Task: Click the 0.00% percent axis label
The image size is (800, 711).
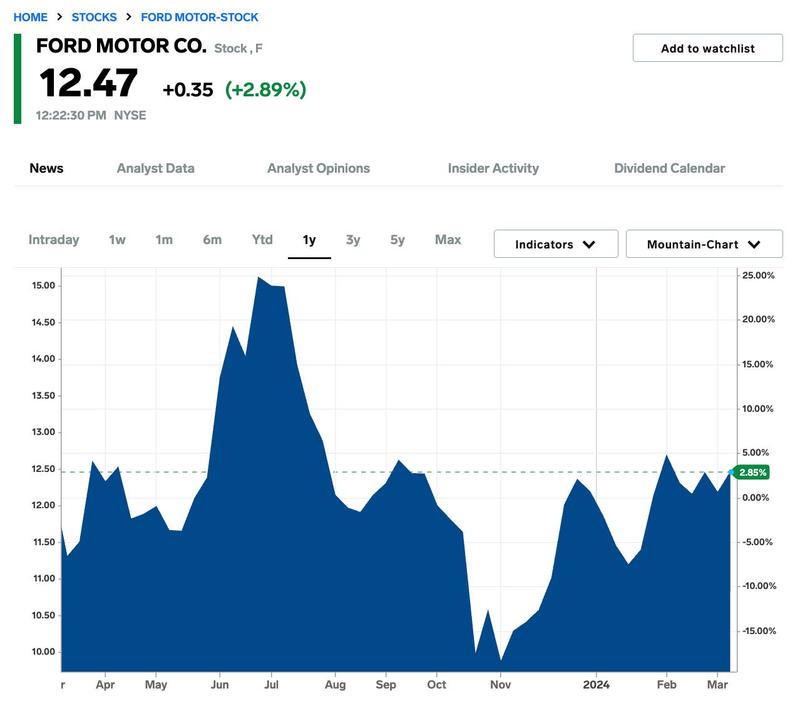Action: (x=756, y=498)
